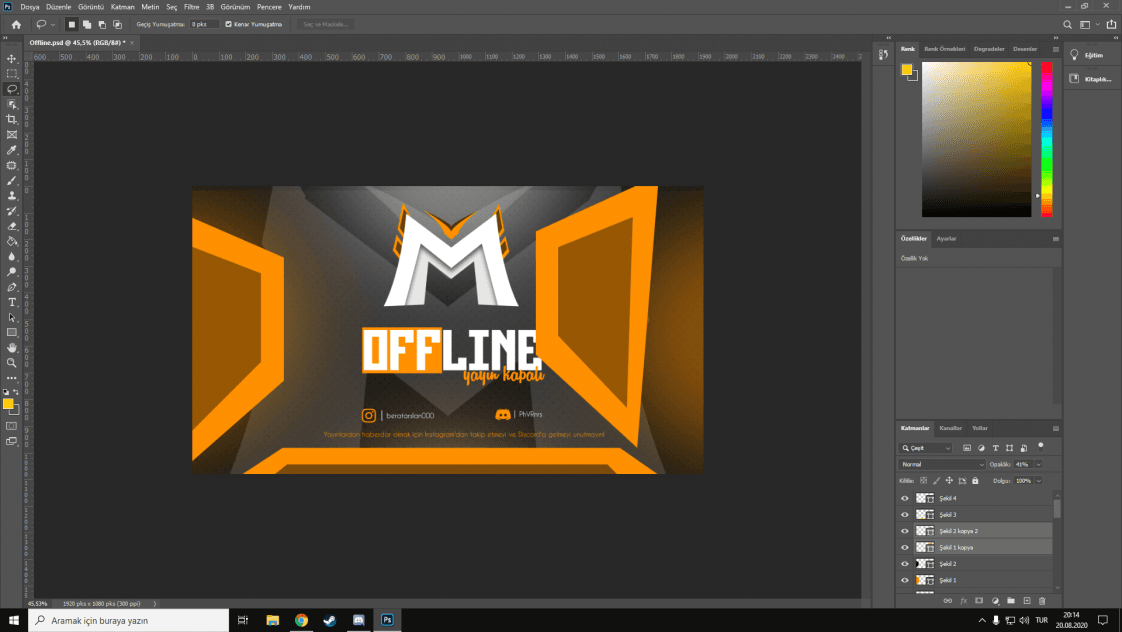Switch to the Renk Örnekleri tab
Image resolution: width=1122 pixels, height=632 pixels.
click(945, 49)
